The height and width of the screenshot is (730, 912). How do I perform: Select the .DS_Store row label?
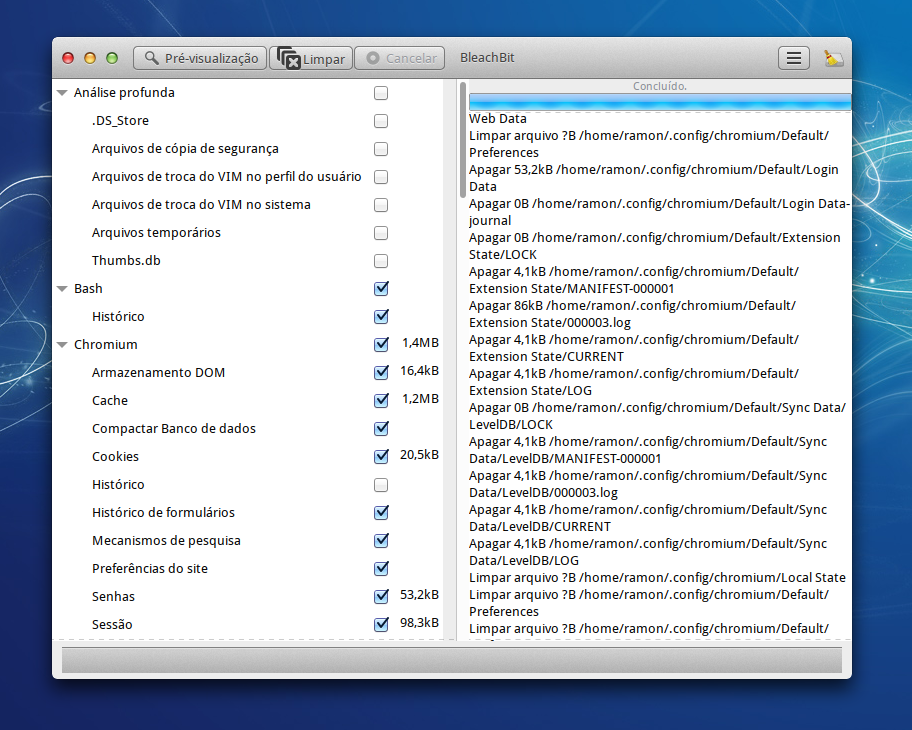click(120, 121)
